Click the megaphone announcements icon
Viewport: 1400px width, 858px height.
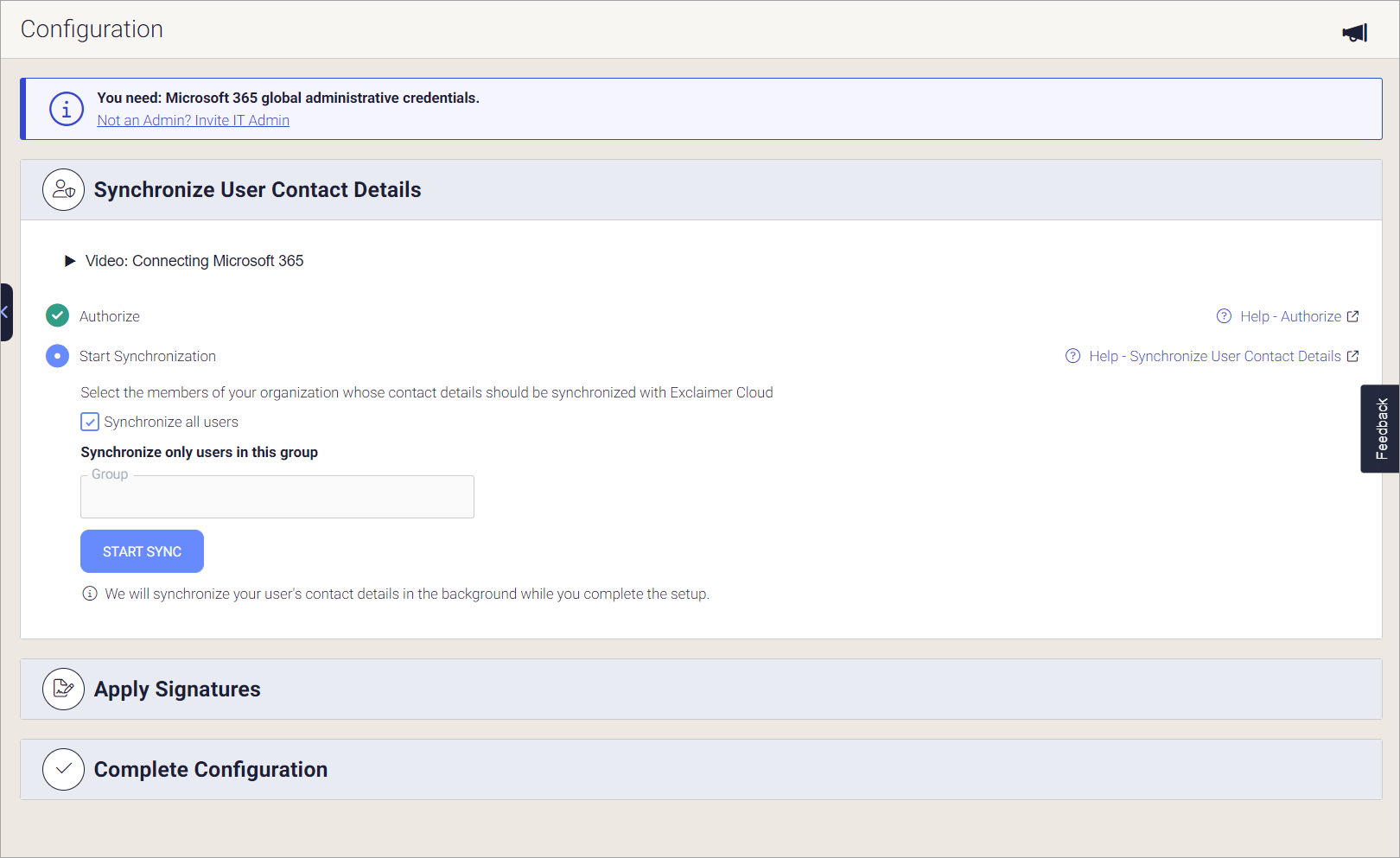(1354, 31)
